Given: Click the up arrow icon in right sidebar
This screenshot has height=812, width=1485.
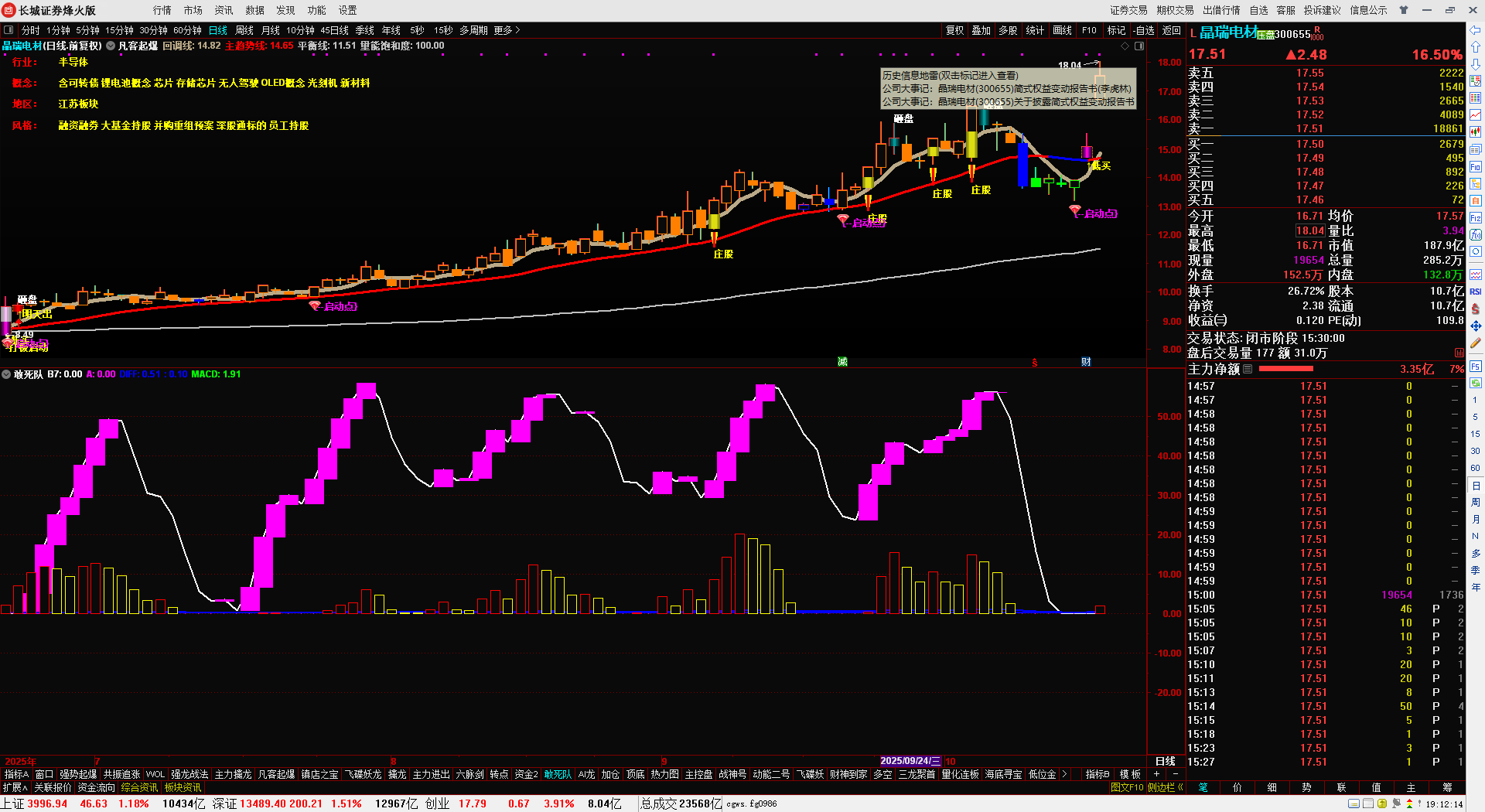Looking at the screenshot, I should (x=1475, y=47).
